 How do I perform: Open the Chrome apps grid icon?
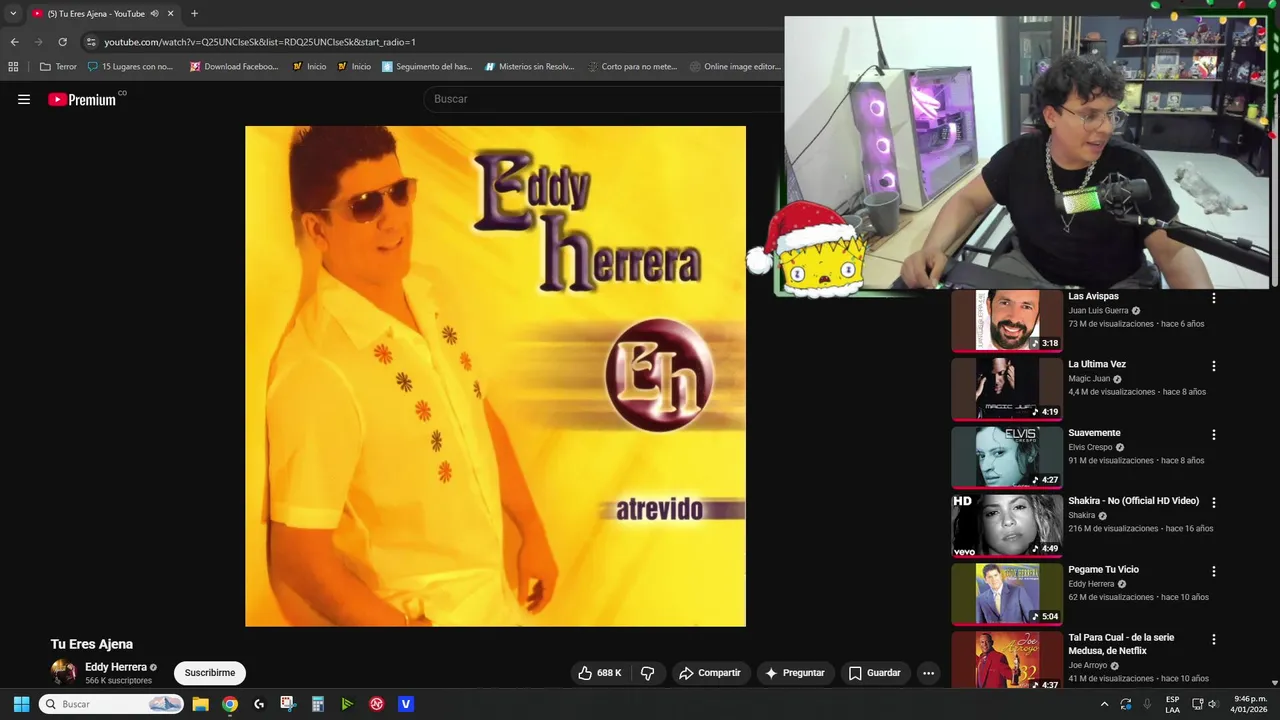pyautogui.click(x=13, y=67)
